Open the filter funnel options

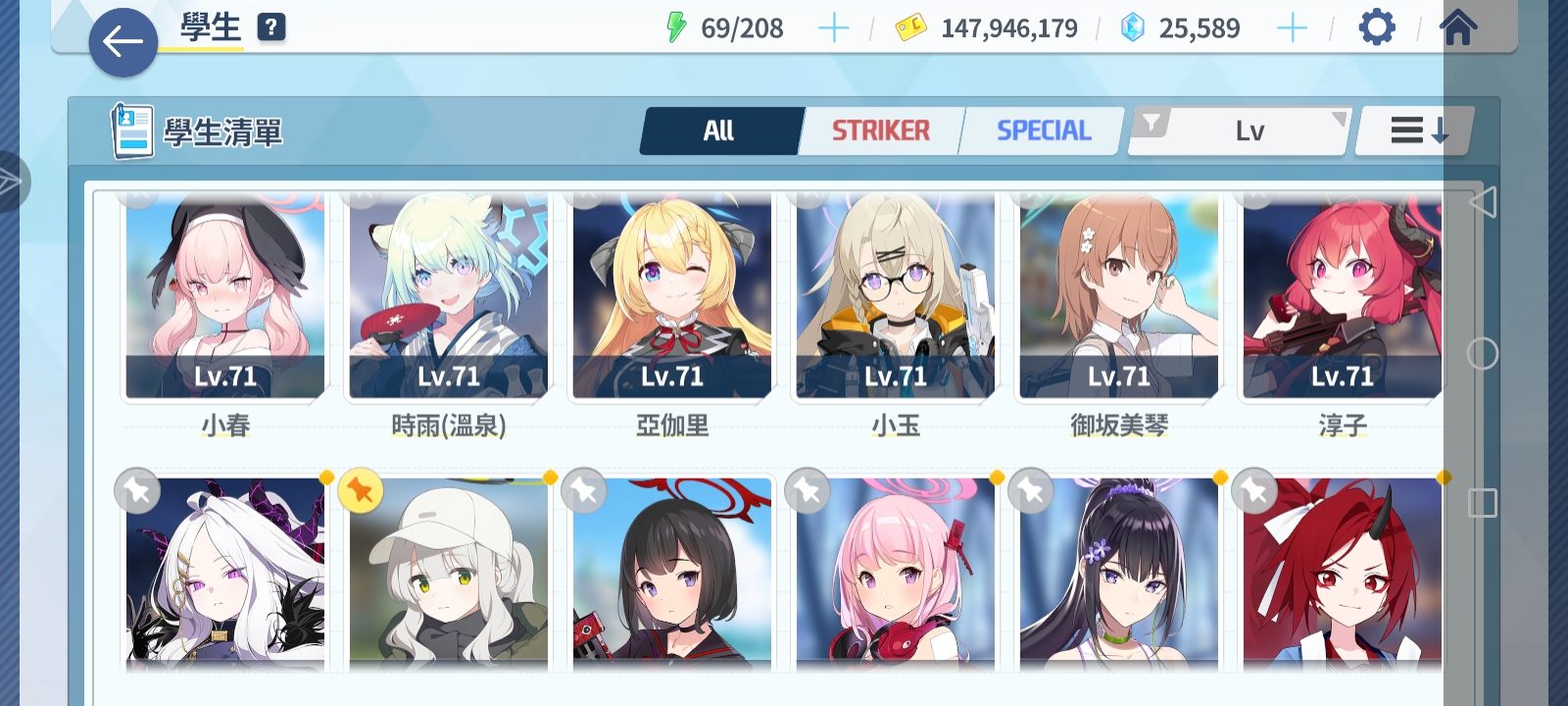coord(1151,124)
